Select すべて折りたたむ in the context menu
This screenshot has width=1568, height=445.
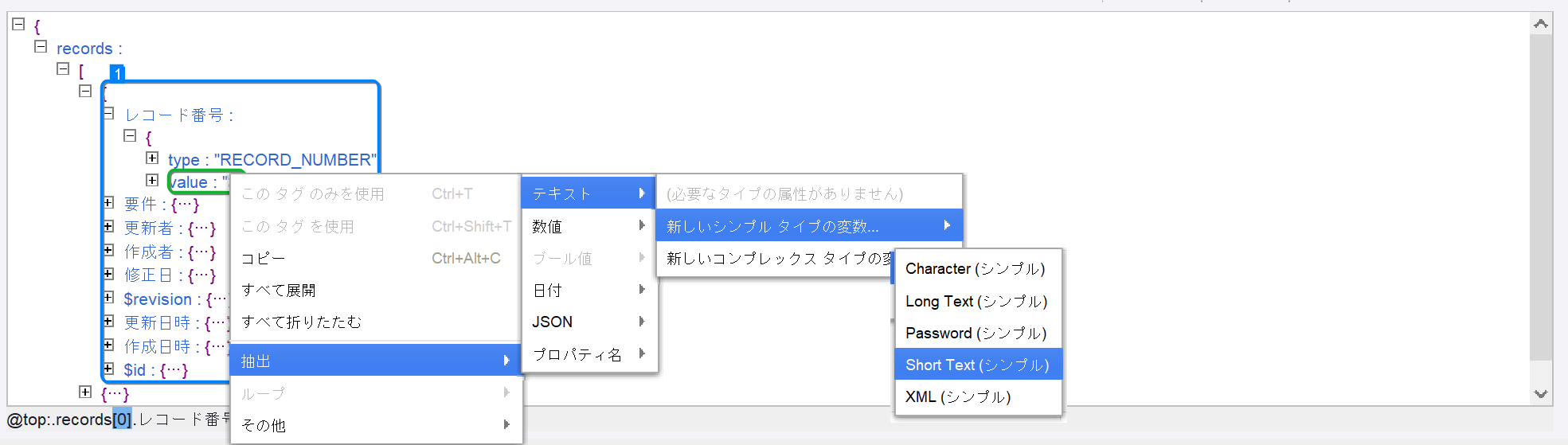pos(376,322)
